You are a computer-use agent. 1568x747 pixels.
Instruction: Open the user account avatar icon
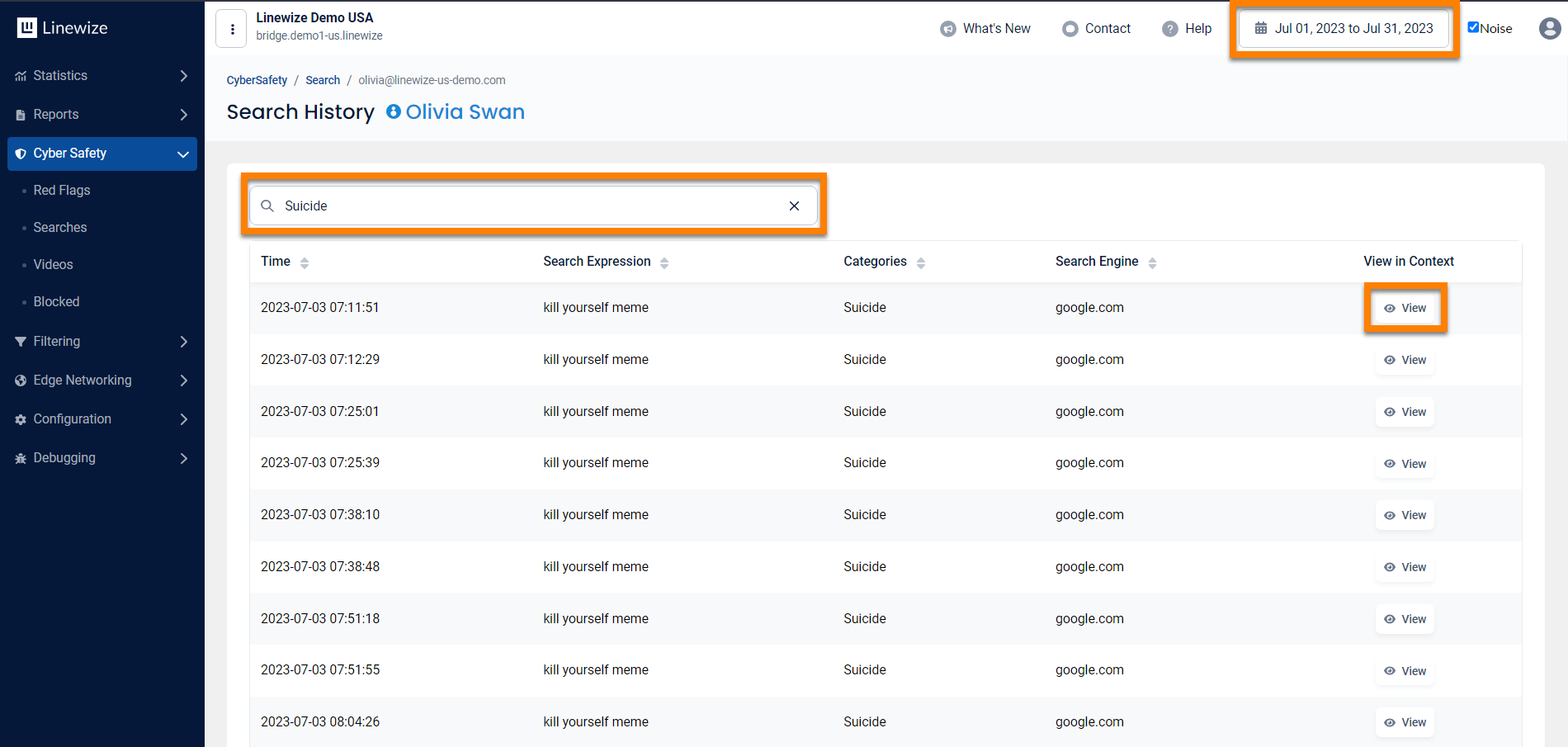(x=1550, y=28)
